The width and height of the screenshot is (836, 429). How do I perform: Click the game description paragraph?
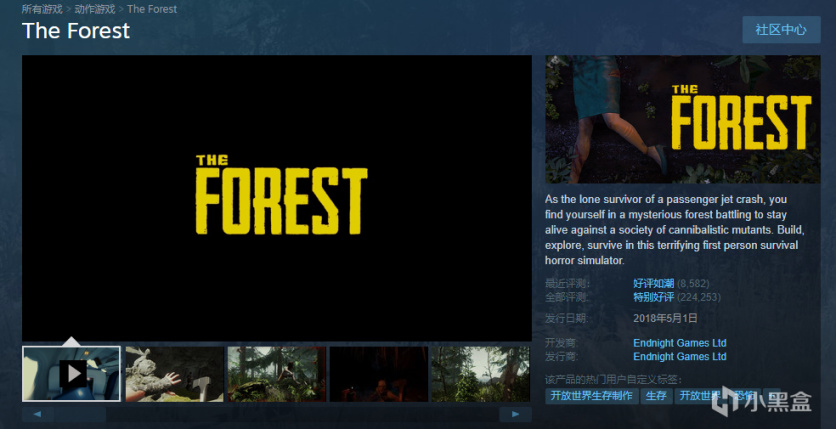(x=675, y=230)
